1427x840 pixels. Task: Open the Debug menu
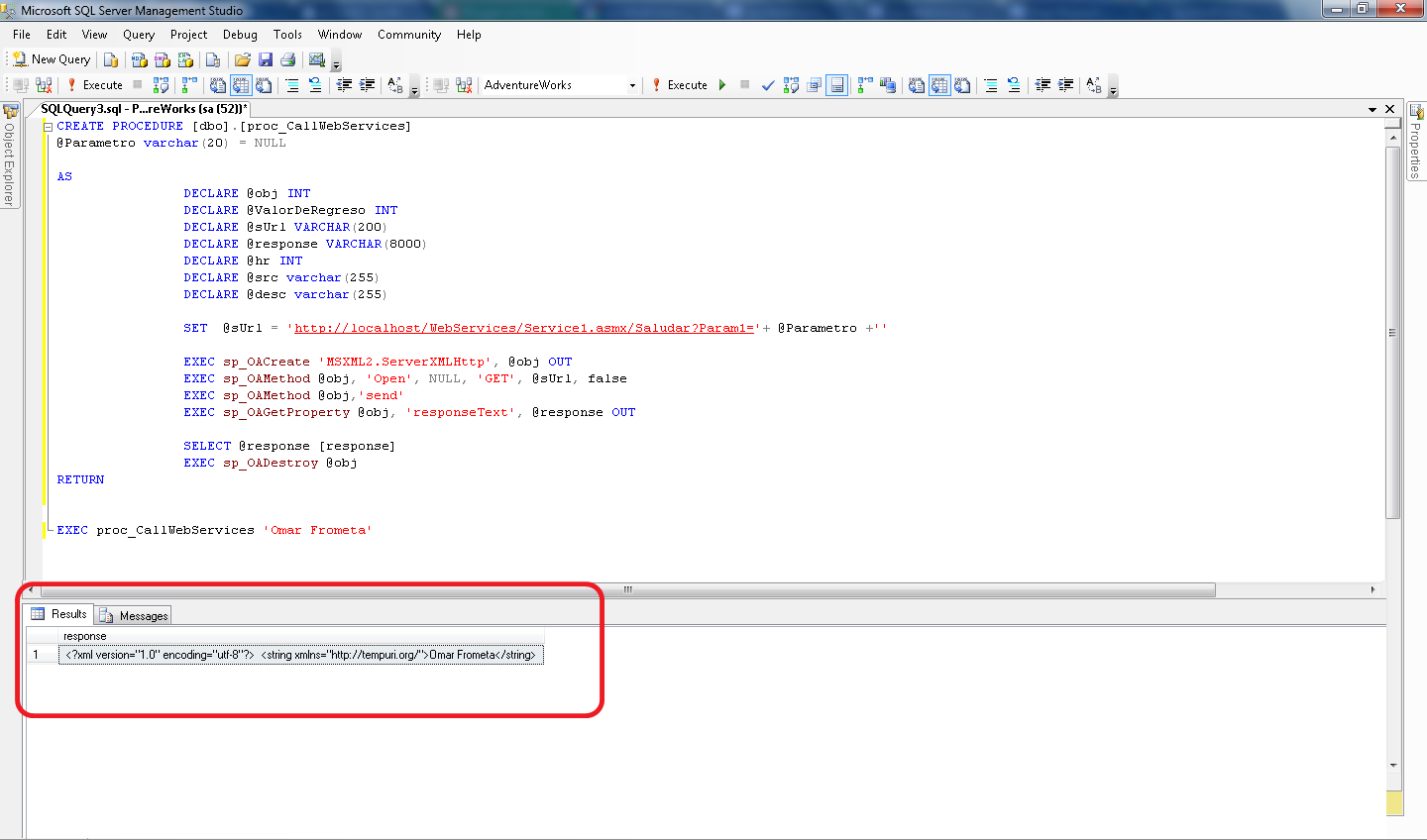click(x=240, y=35)
